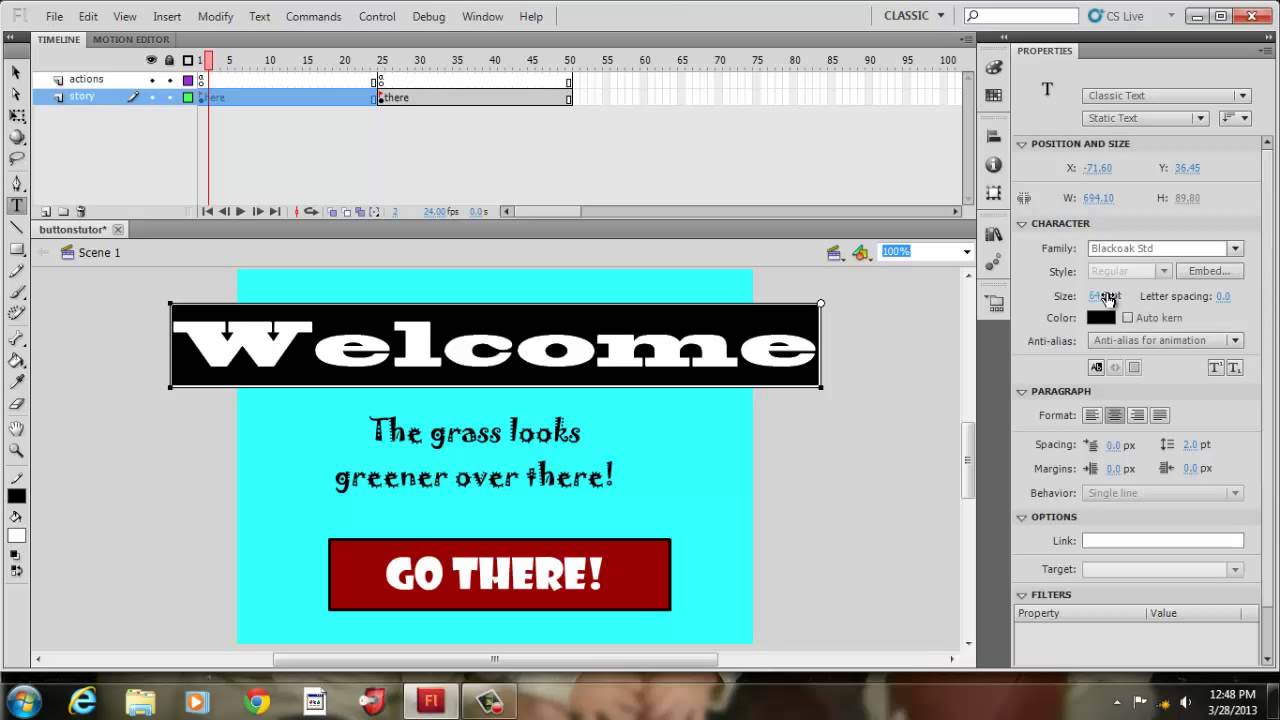
Task: Toggle the Loop playback button
Action: (x=311, y=212)
